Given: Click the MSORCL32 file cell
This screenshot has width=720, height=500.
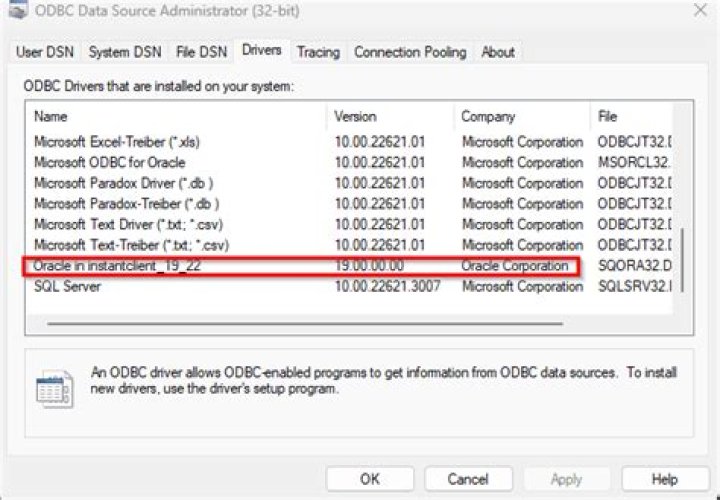Looking at the screenshot, I should point(634,163).
